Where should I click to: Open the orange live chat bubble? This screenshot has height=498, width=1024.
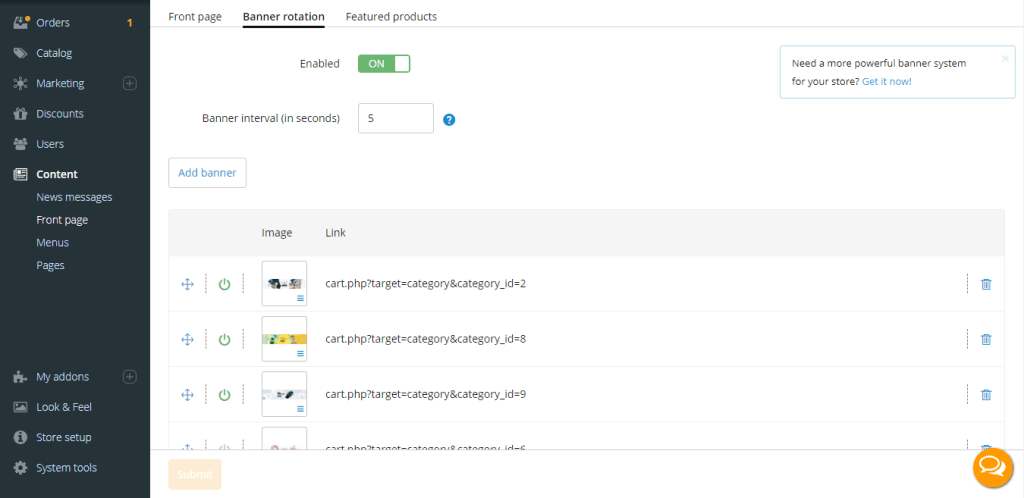[993, 467]
